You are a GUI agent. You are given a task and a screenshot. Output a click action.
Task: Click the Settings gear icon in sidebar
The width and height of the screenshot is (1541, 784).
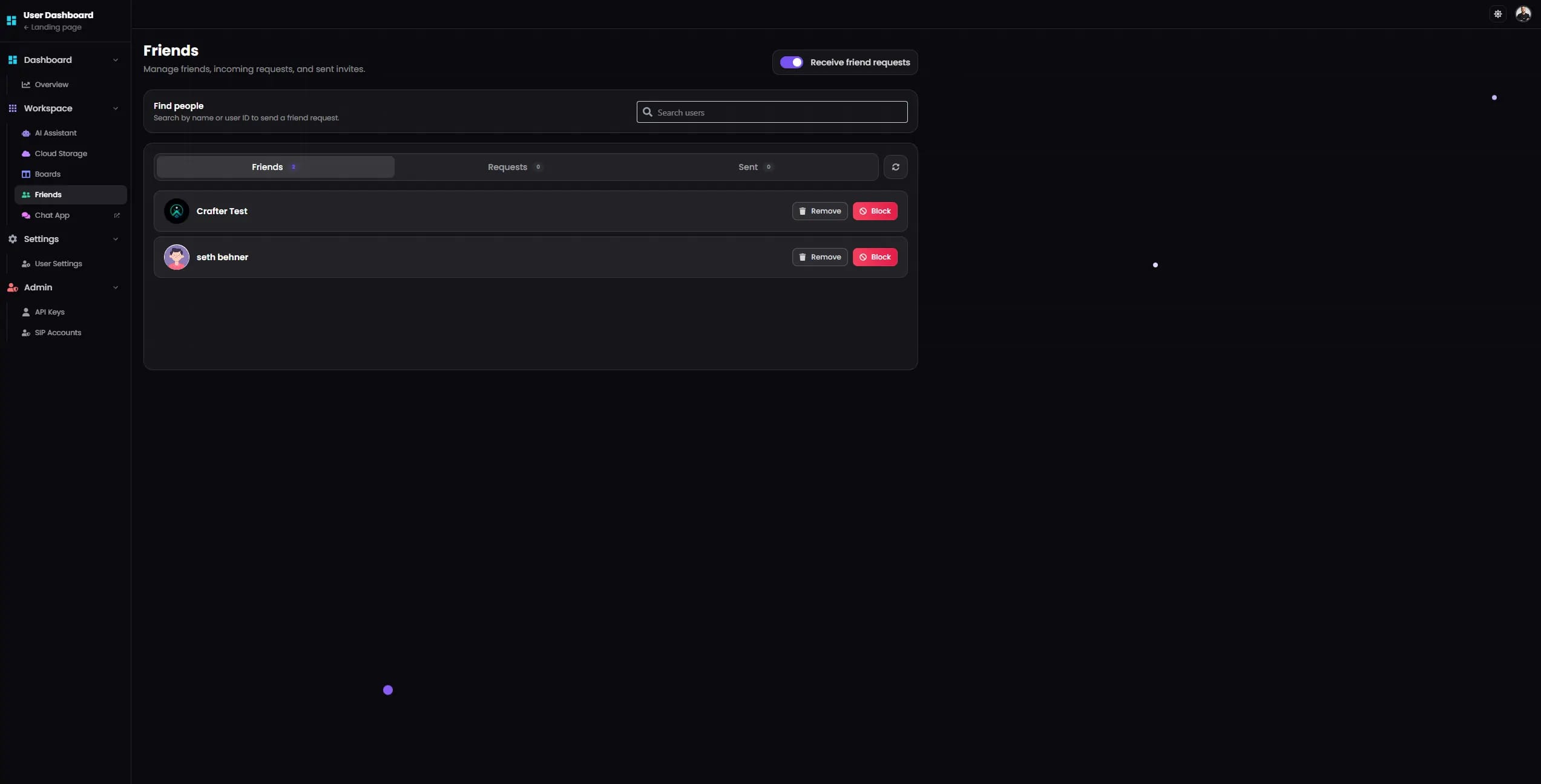click(x=13, y=239)
